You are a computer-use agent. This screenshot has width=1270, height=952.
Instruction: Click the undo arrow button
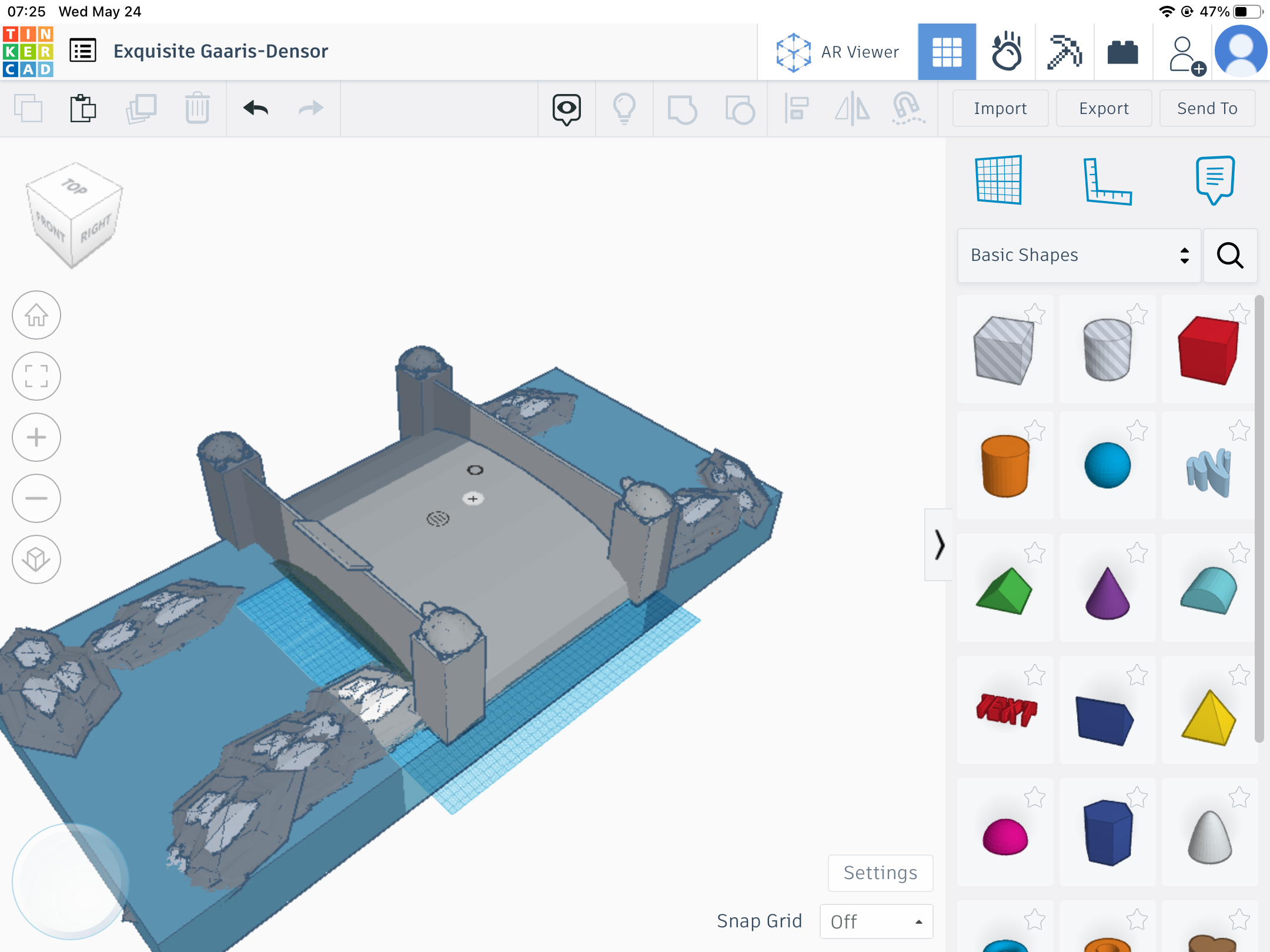pos(256,108)
